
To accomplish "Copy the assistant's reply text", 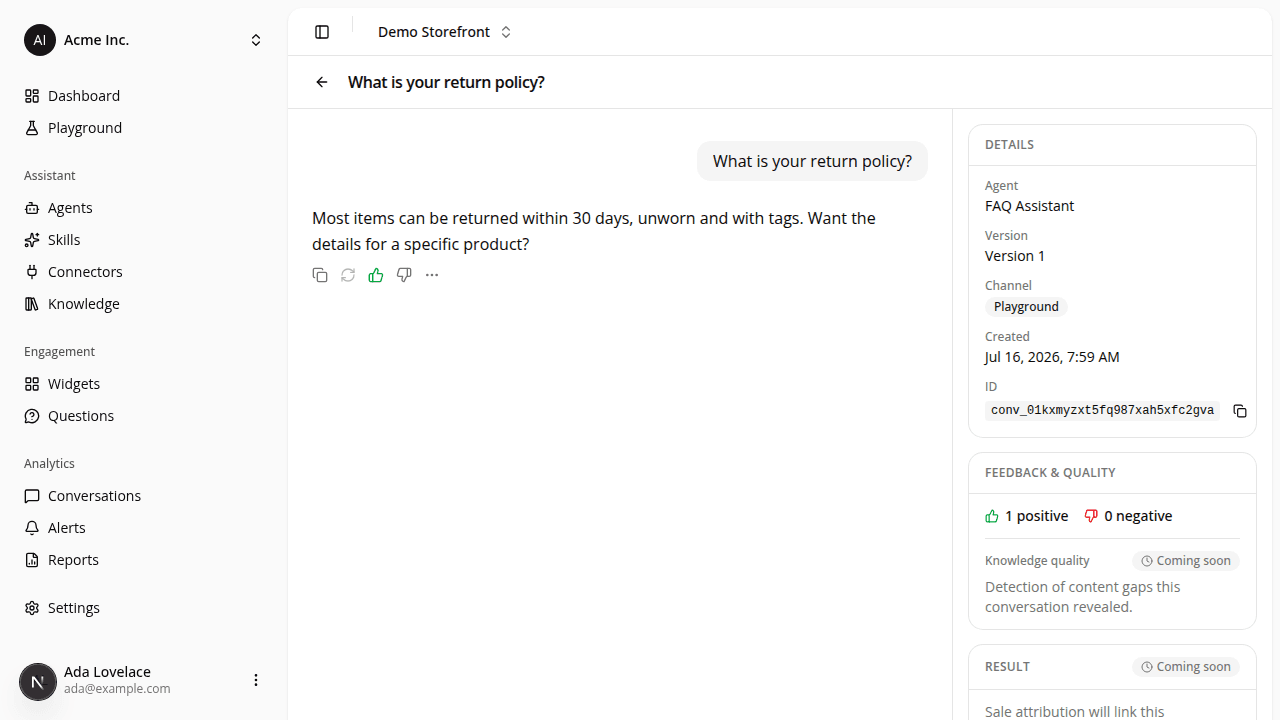I will coord(320,275).
